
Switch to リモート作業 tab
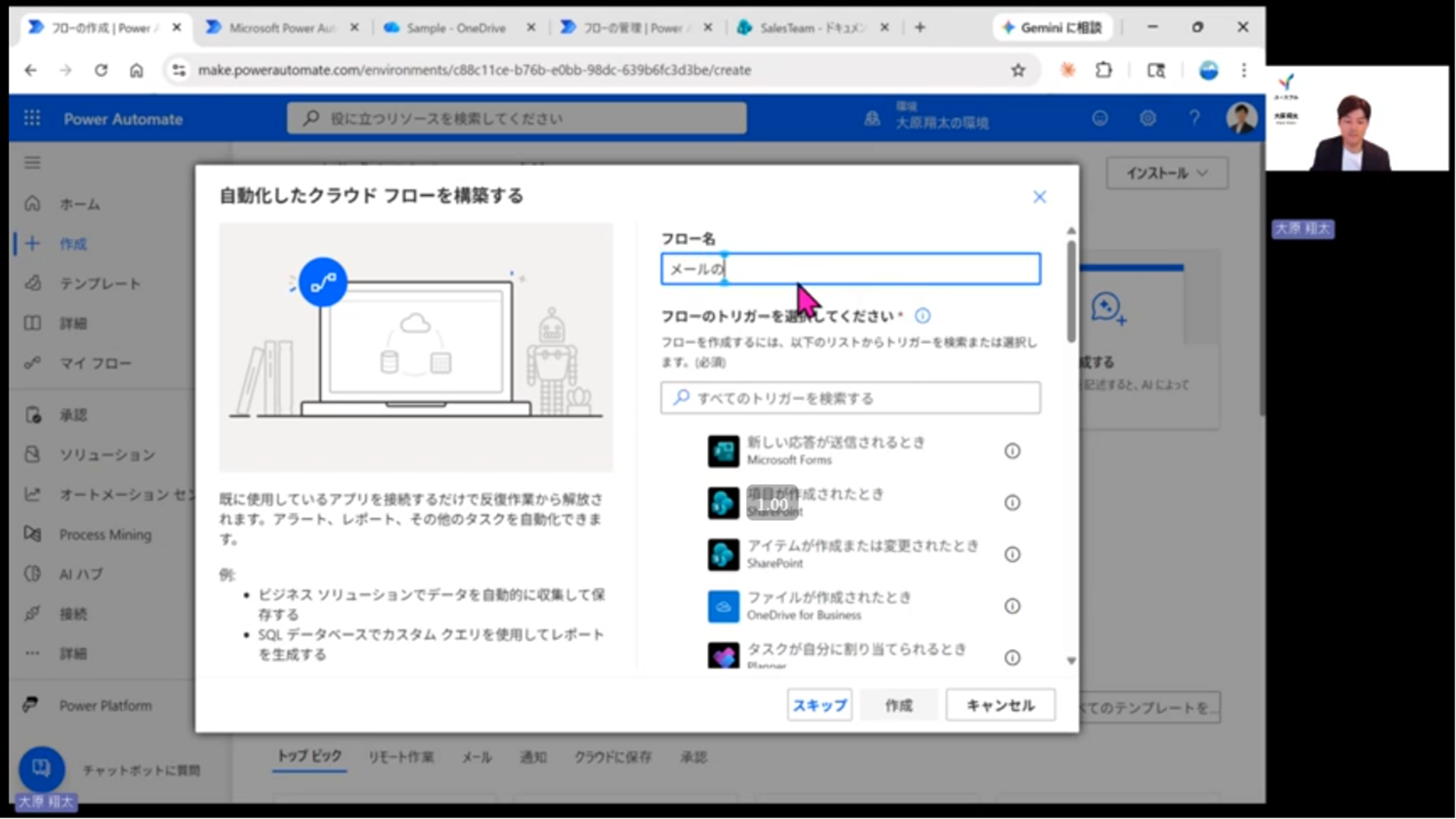click(x=401, y=757)
